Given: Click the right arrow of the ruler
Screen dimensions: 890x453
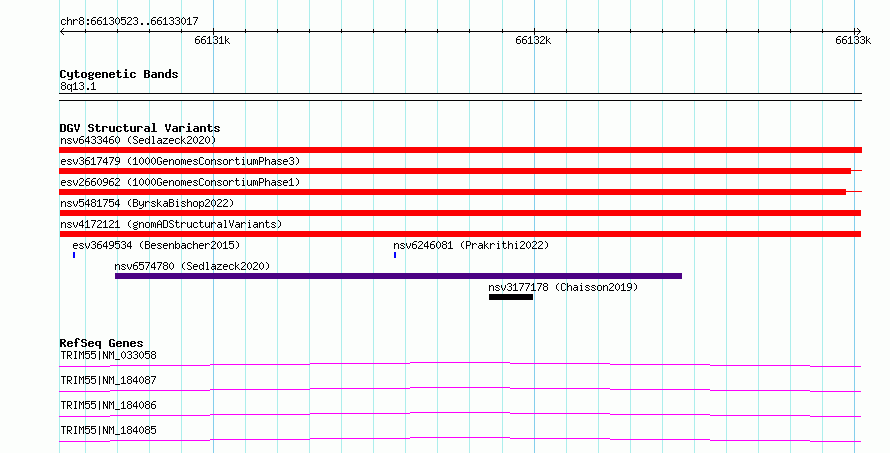Looking at the screenshot, I should 858,32.
